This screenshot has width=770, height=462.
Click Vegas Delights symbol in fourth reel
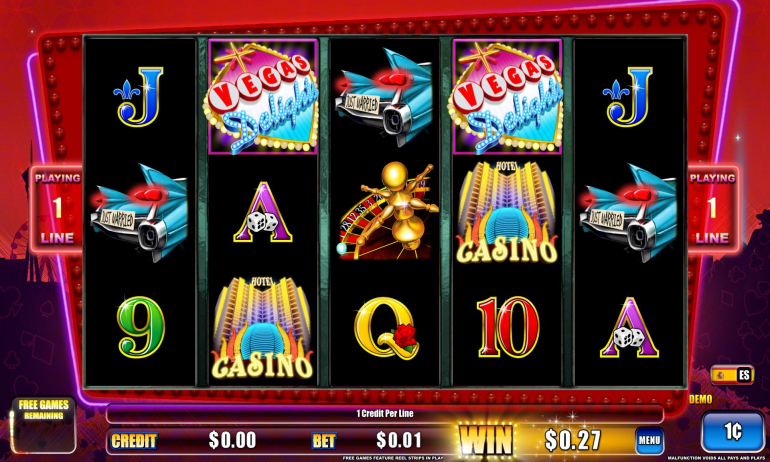click(x=507, y=97)
